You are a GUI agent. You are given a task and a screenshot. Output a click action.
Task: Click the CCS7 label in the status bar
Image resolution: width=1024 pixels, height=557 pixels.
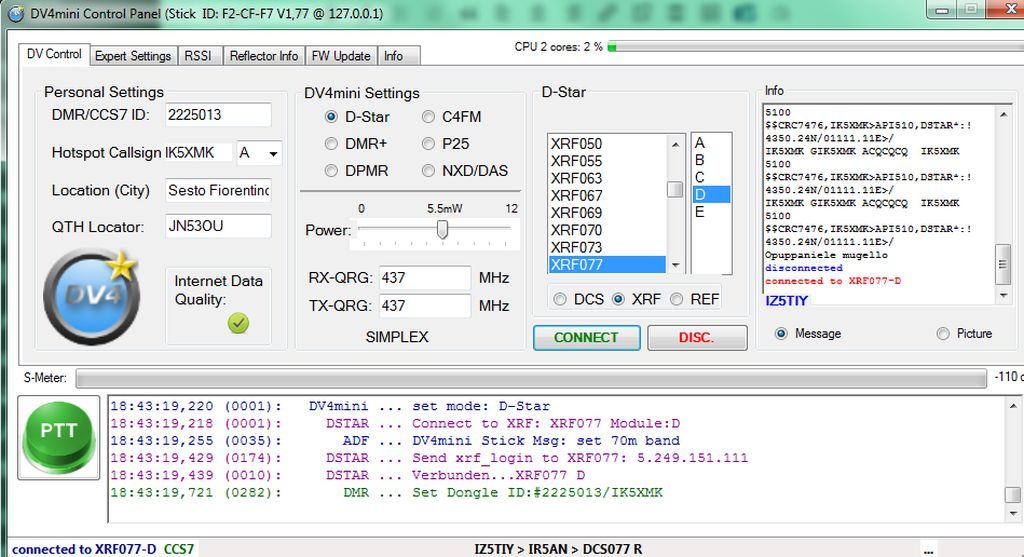click(179, 549)
